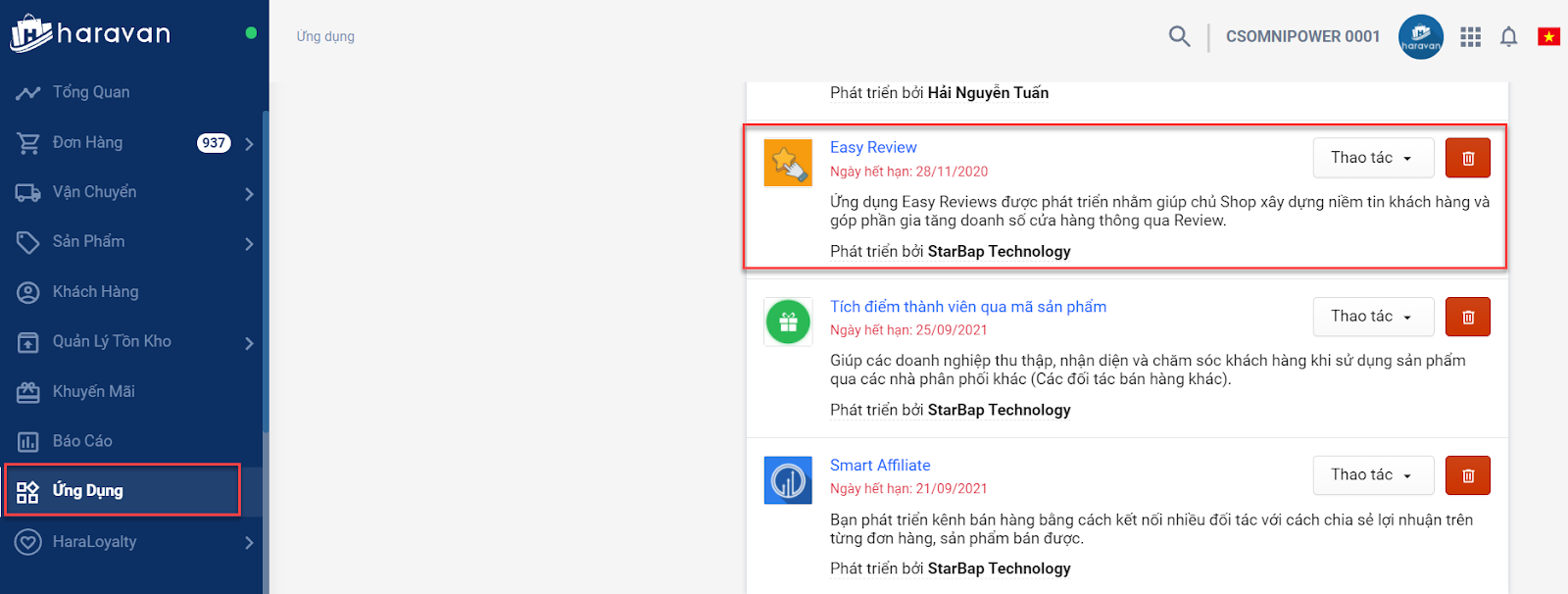Delete Smart Affiliate app trash button

(1468, 475)
